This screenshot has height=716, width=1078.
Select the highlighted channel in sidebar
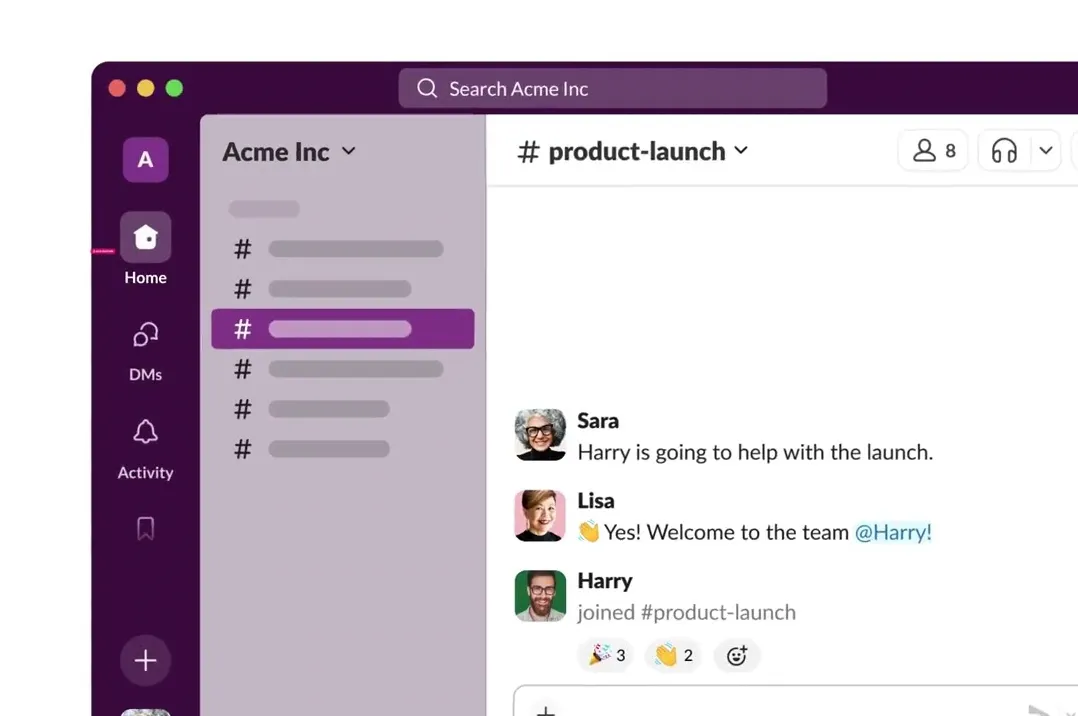[342, 329]
